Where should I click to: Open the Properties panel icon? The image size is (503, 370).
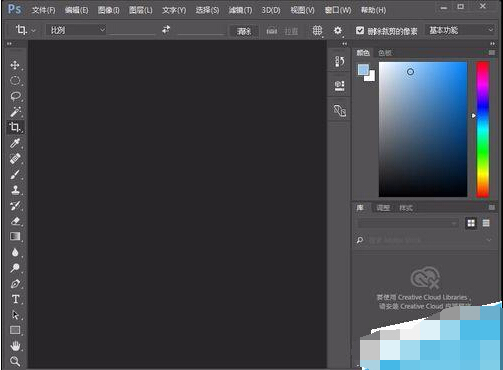click(340, 86)
